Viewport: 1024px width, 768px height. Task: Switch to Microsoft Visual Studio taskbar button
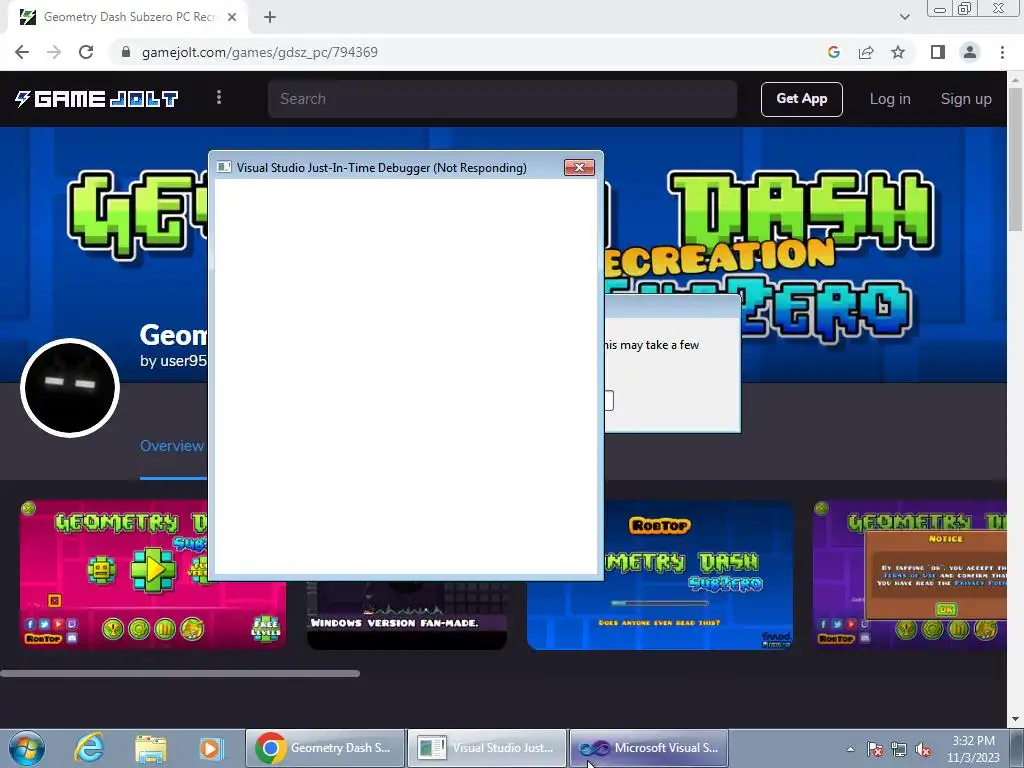click(648, 748)
